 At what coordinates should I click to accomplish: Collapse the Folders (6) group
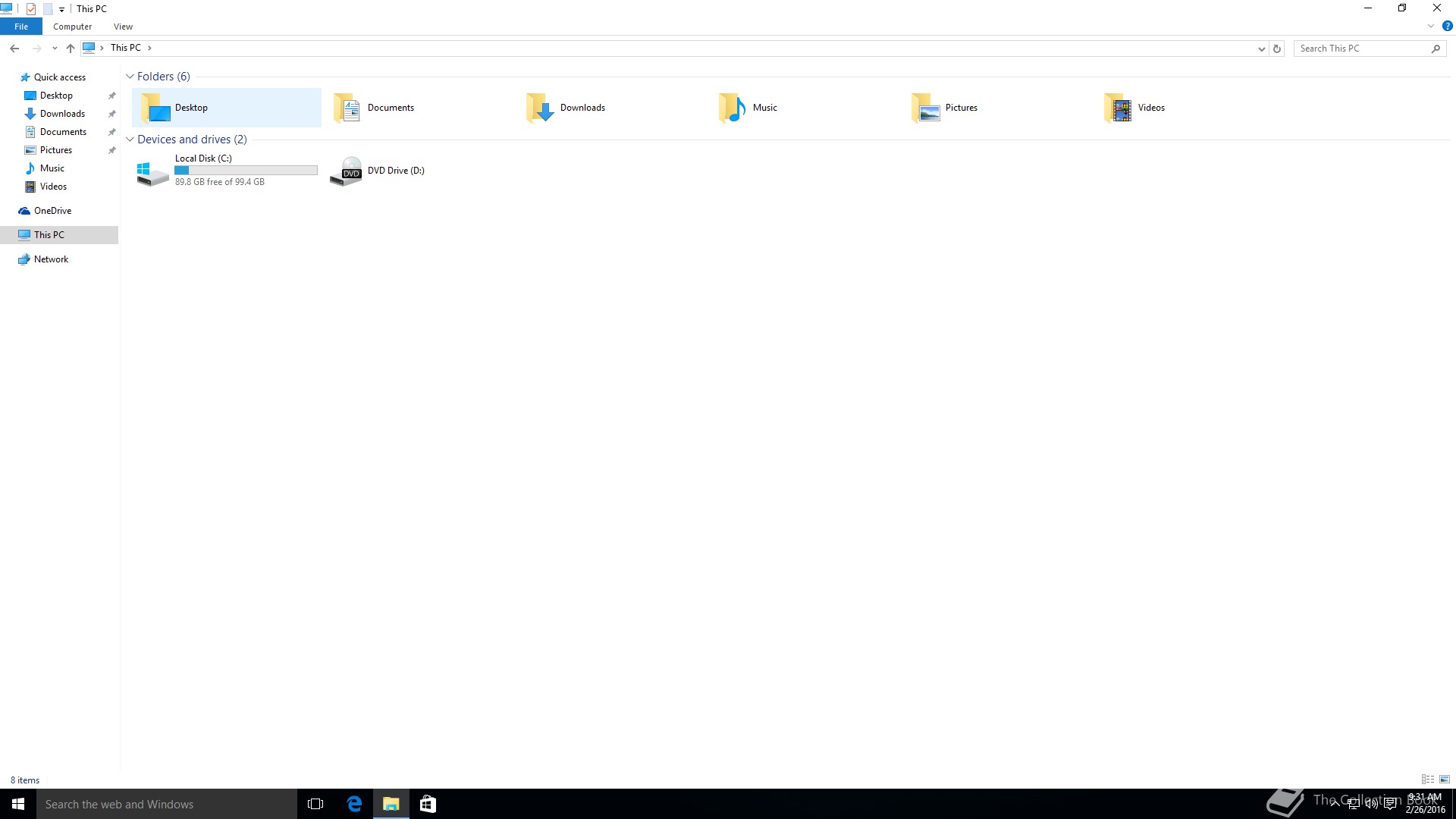tap(130, 77)
